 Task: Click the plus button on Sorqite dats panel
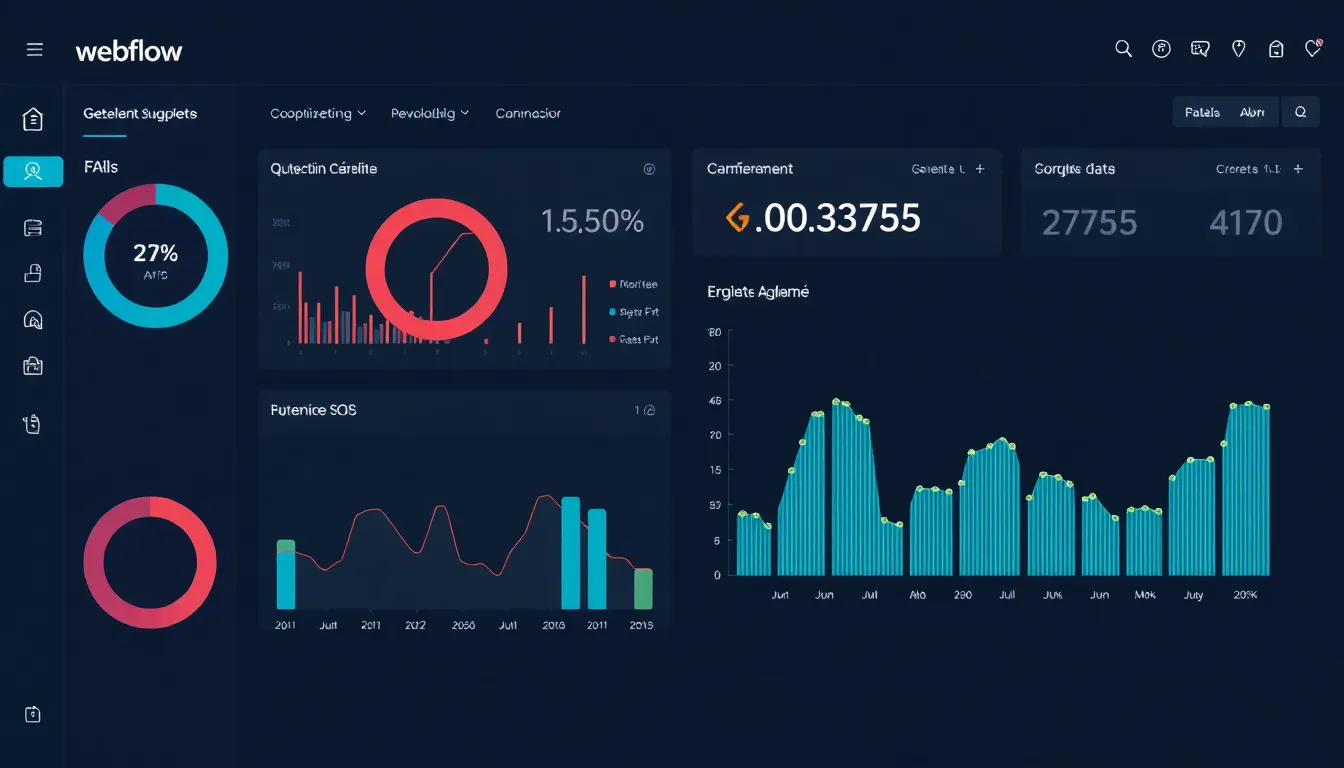pos(1297,169)
